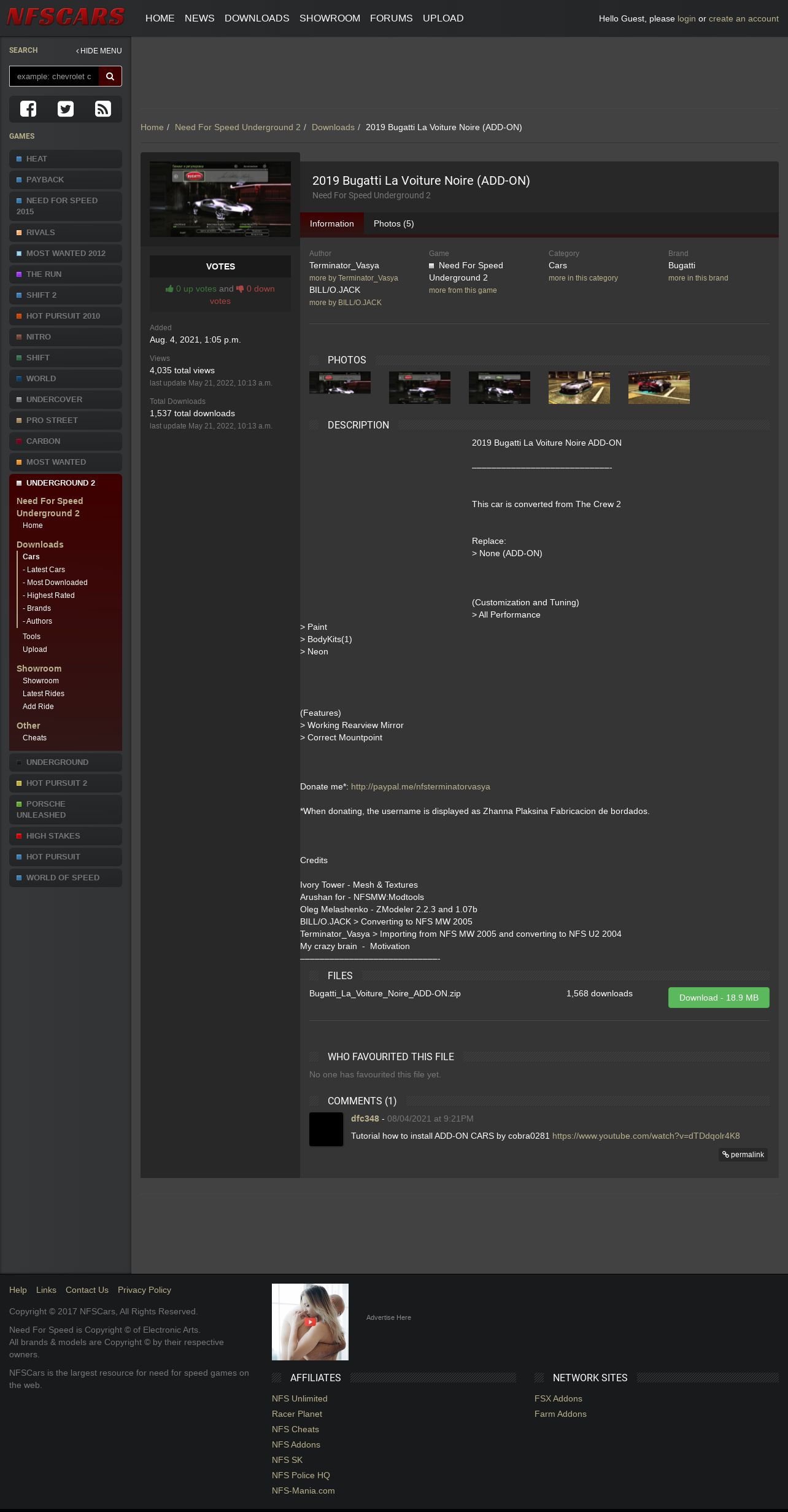Screen dimensions: 788x1512
Task: Expand the Payback game menu
Action: [66, 180]
